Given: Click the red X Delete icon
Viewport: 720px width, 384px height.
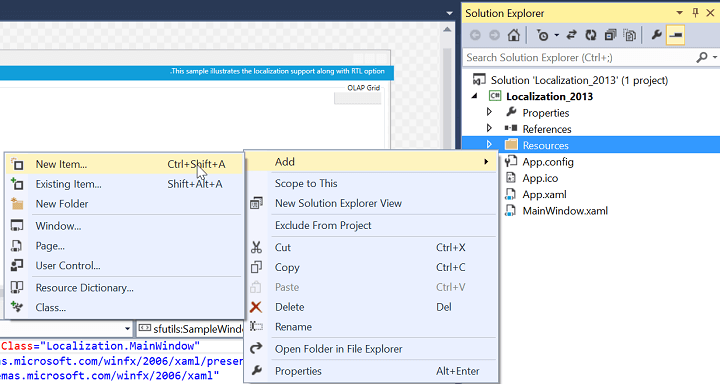Looking at the screenshot, I should (256, 307).
